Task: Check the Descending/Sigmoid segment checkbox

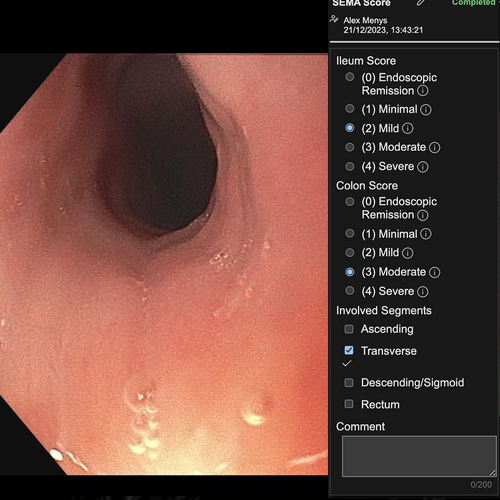Action: [349, 383]
